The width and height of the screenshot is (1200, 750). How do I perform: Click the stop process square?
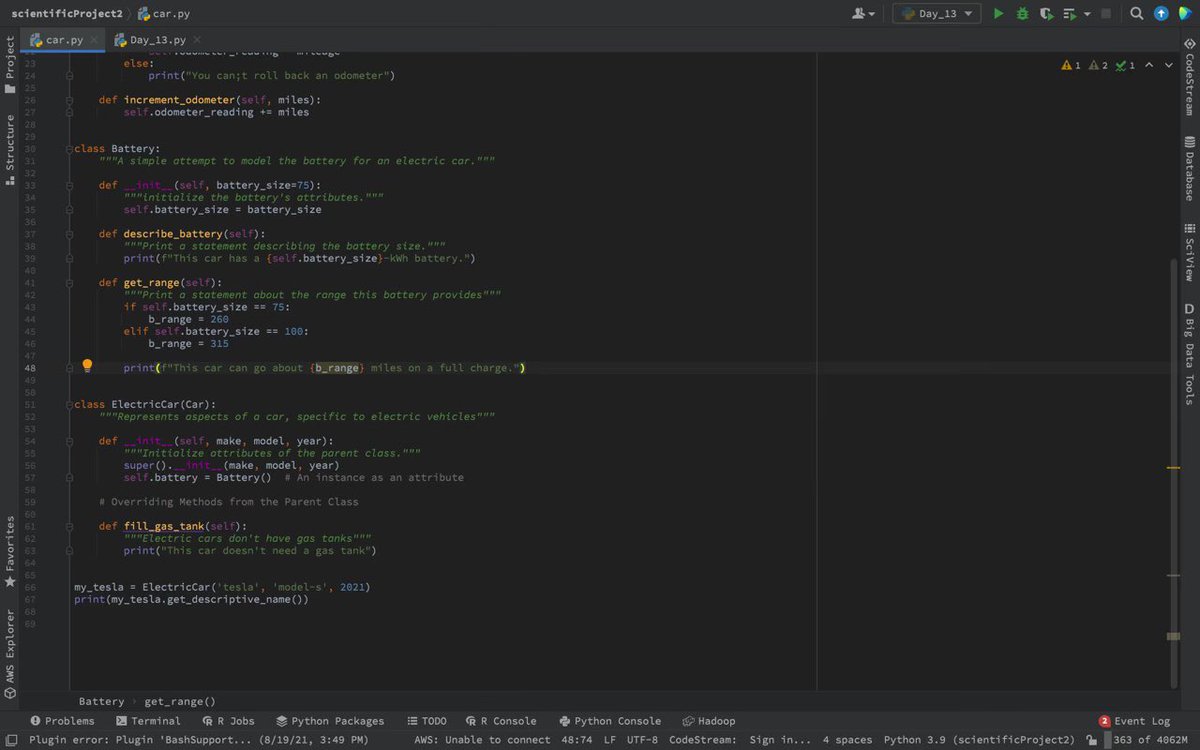[x=1106, y=14]
